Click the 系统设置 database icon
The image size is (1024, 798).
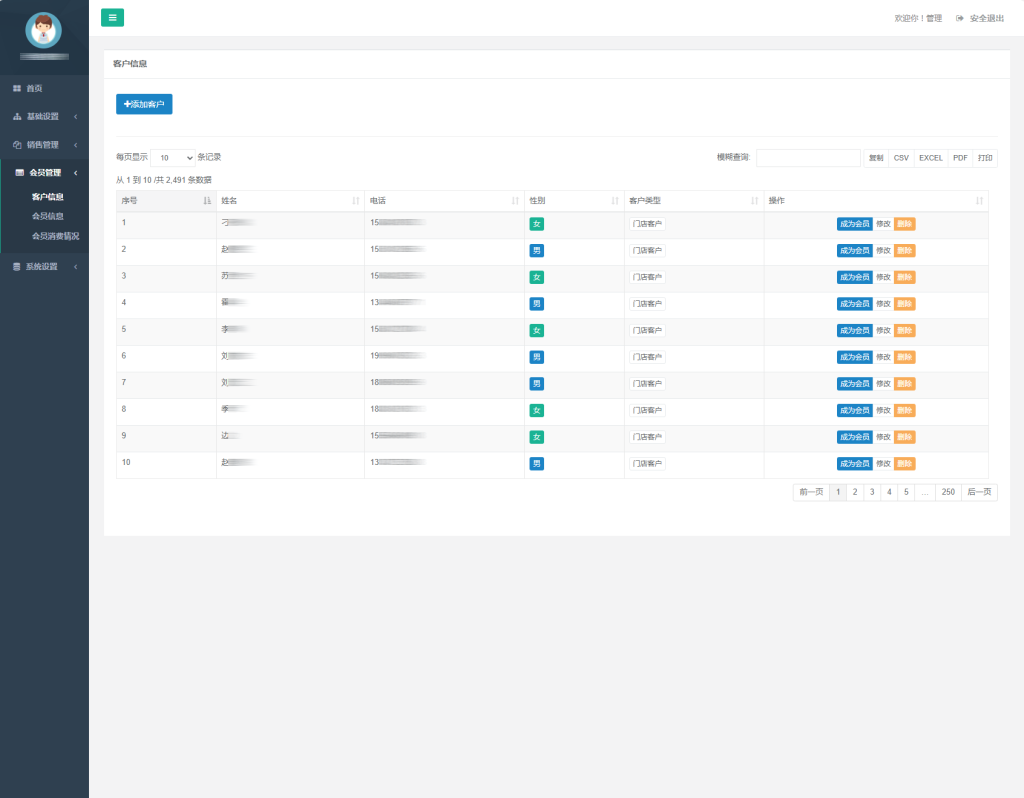point(17,266)
